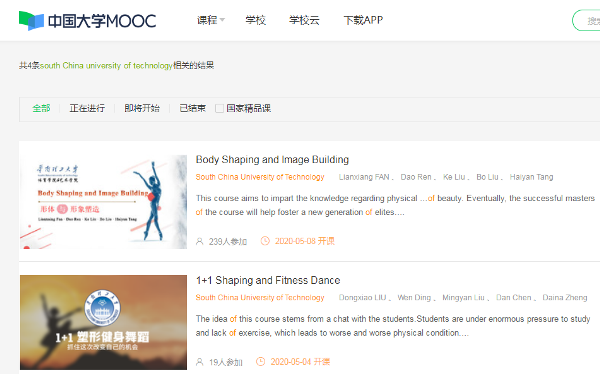Click instructor Wen Ding
600x374 pixels.
coord(414,297)
